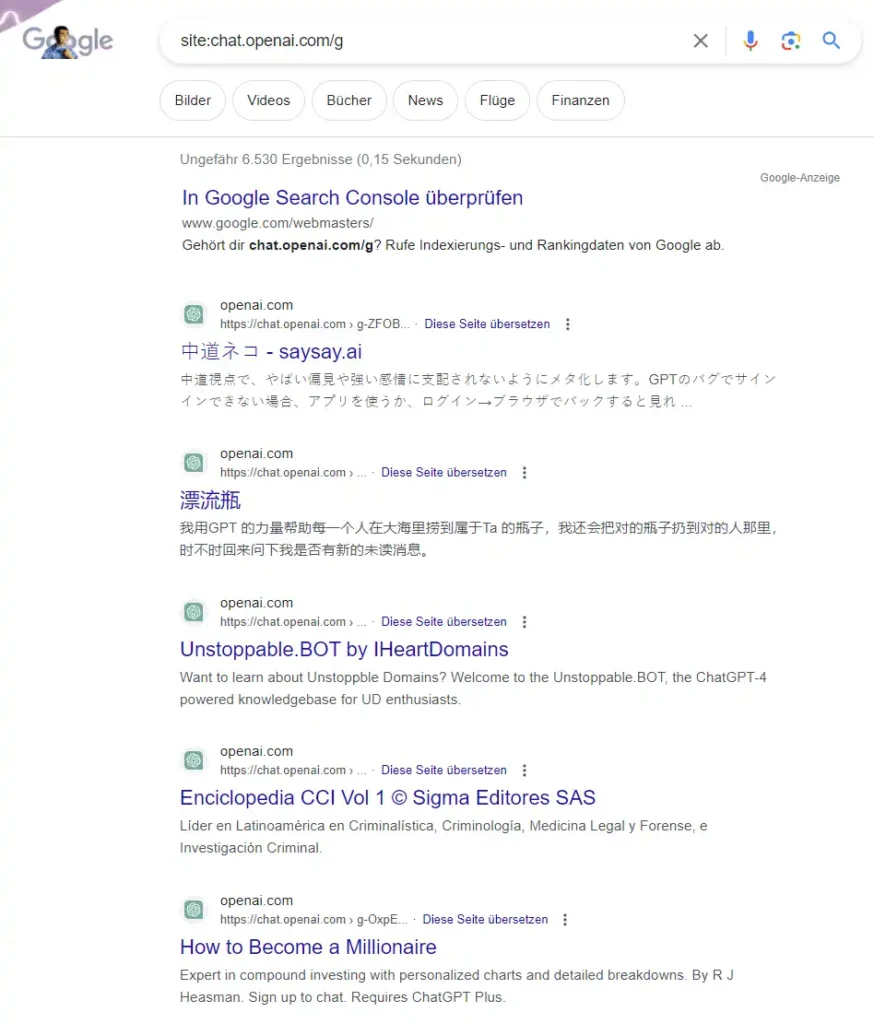Open the three-dot menu for How to Become a Millionaire
The width and height of the screenshot is (874, 1024).
pos(565,919)
